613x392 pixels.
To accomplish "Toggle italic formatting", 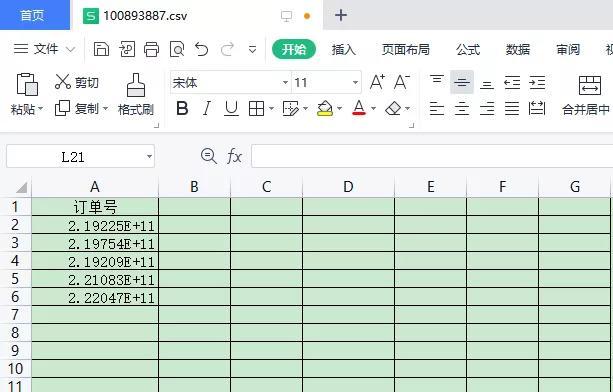I will 207,108.
